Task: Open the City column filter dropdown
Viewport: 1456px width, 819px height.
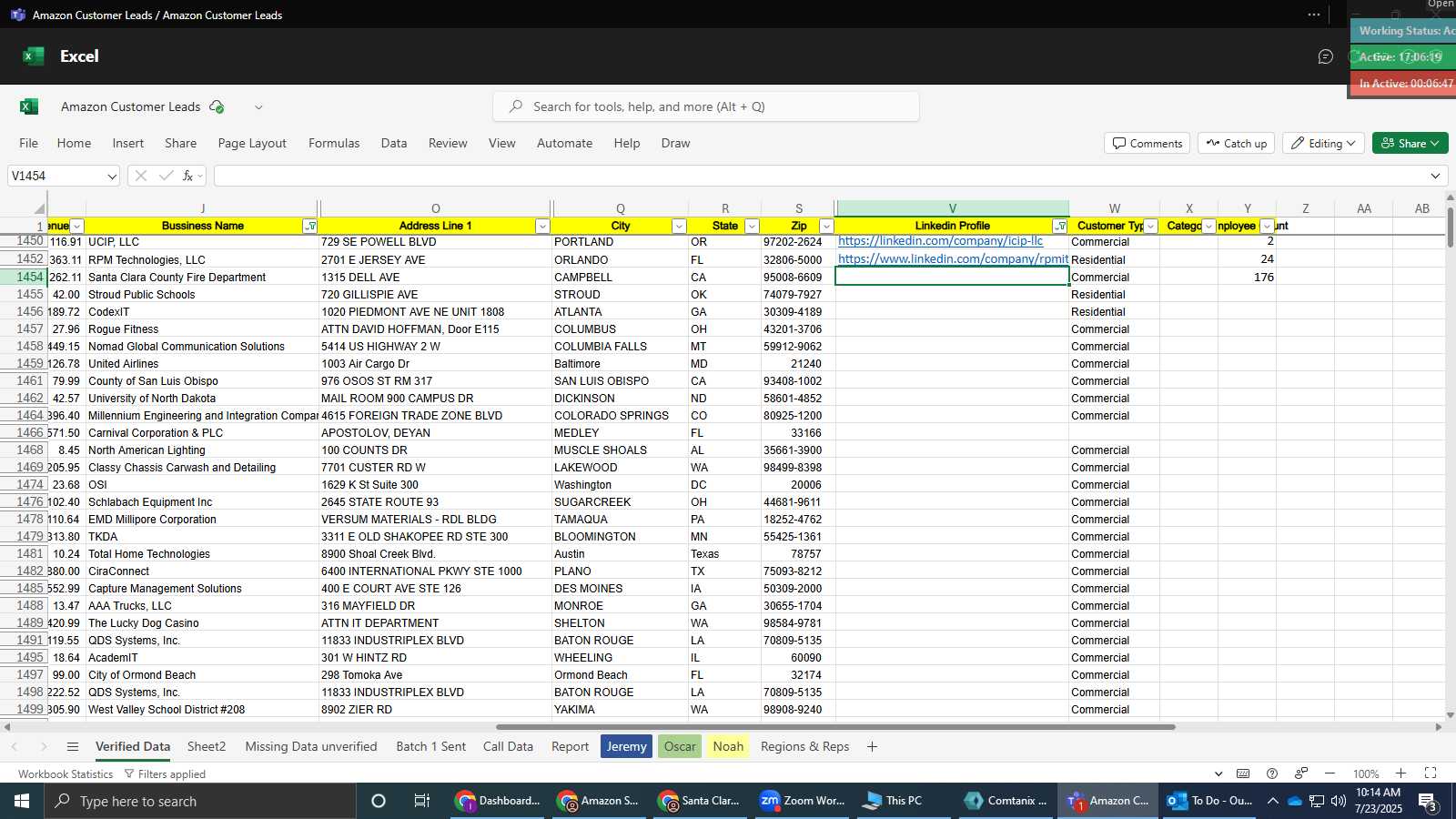Action: click(x=679, y=226)
